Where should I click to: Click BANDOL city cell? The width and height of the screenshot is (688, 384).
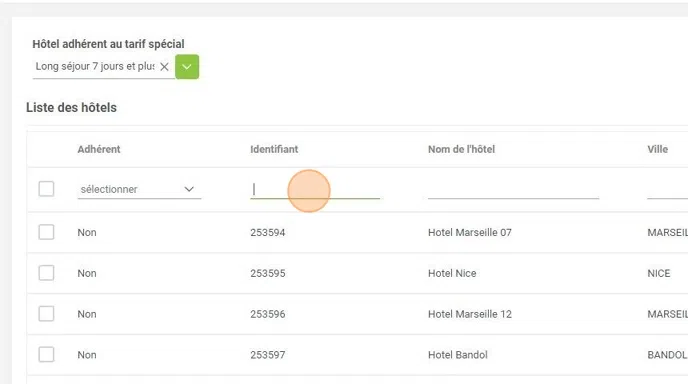(667, 355)
